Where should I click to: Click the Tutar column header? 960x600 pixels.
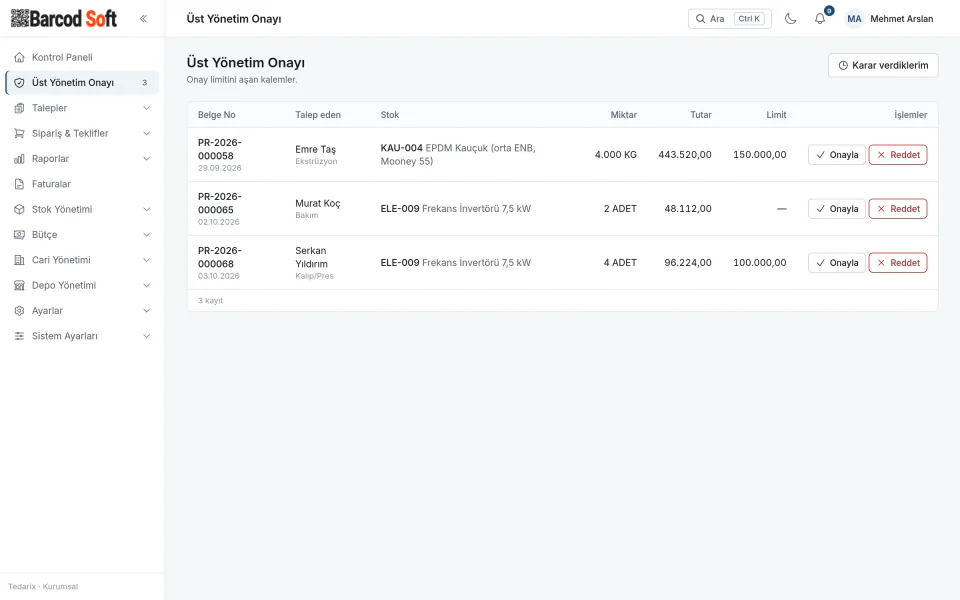tap(700, 115)
